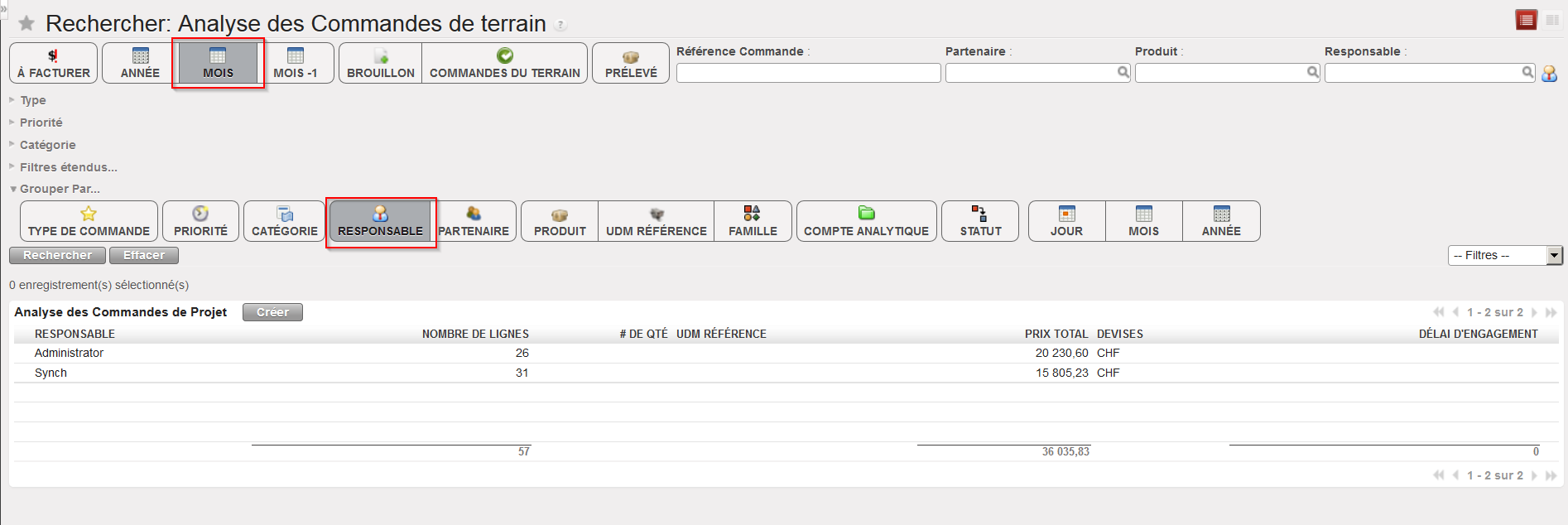This screenshot has height=525, width=1568.
Task: Go to first page in top pager
Action: tap(1439, 312)
